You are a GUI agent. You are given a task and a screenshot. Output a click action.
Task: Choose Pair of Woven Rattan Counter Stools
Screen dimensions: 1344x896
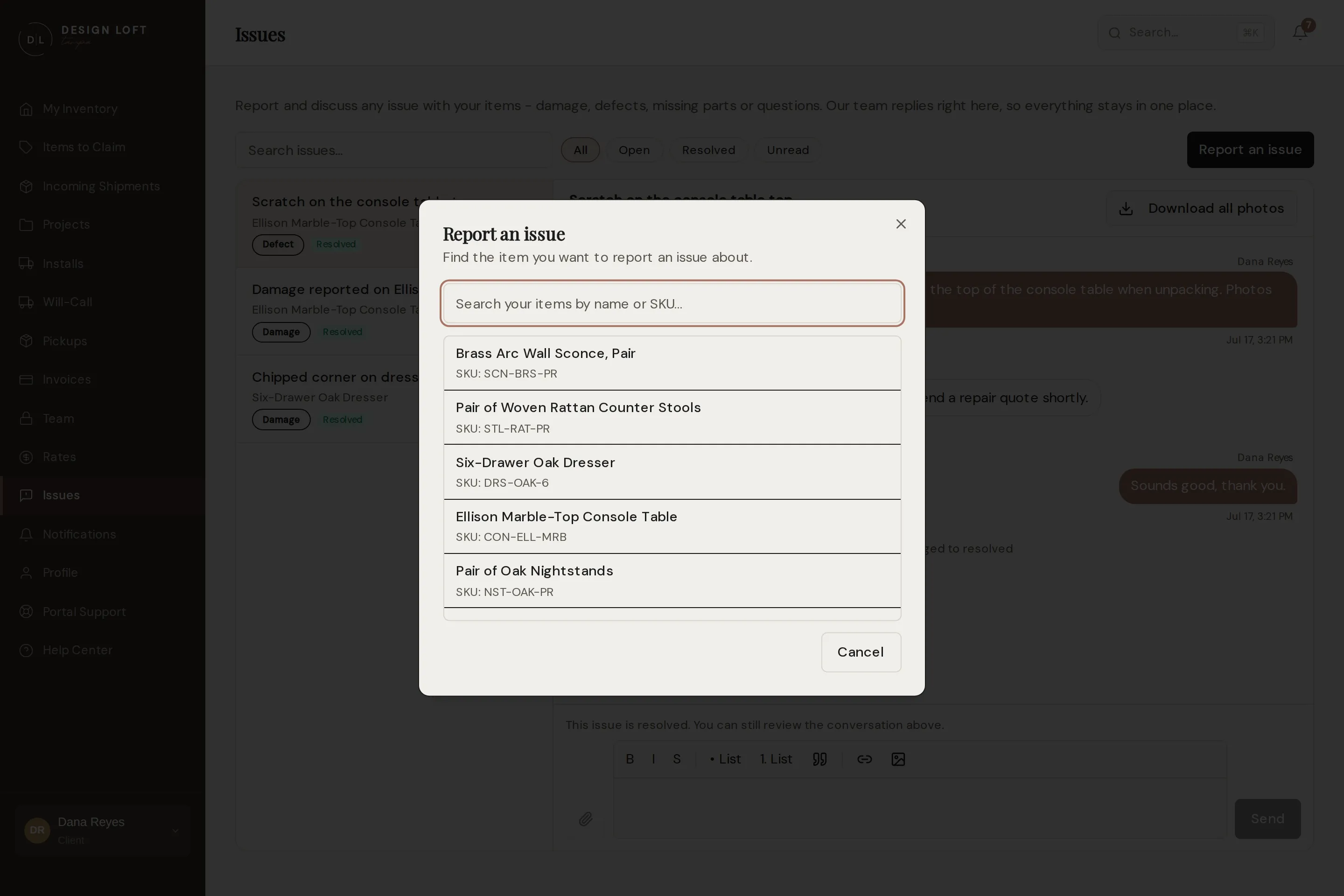coord(672,417)
